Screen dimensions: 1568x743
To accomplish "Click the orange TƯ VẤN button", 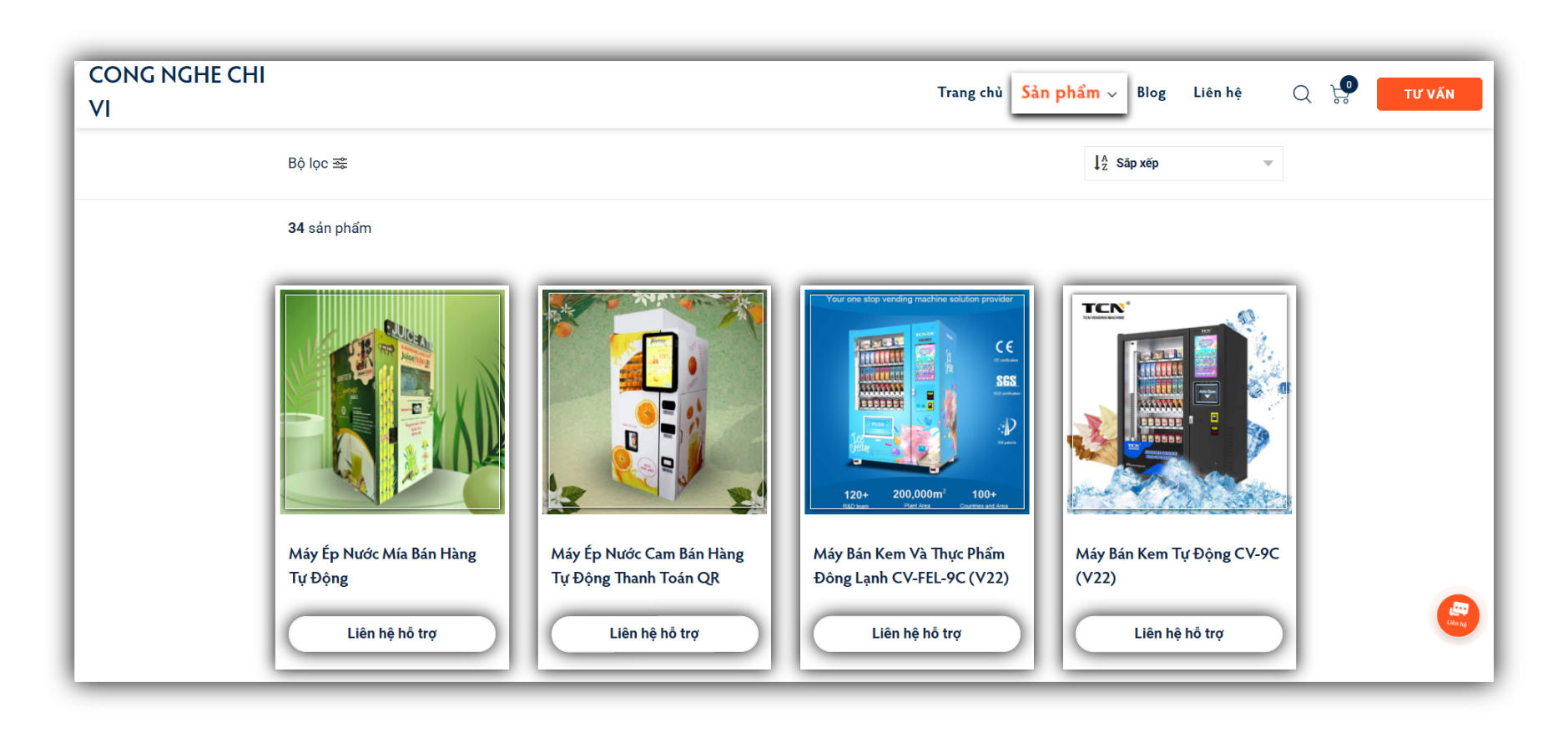I will point(1429,94).
